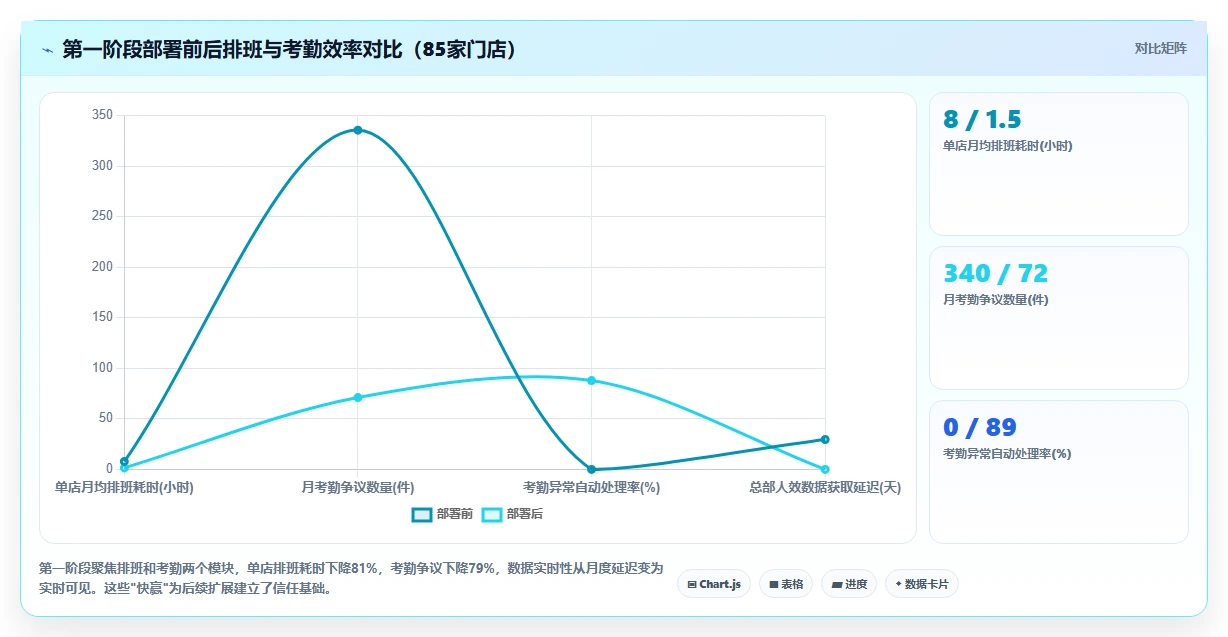Select the 部署后 data point at 考勤异常自动处理率
The image size is (1228, 637).
pyautogui.click(x=592, y=380)
